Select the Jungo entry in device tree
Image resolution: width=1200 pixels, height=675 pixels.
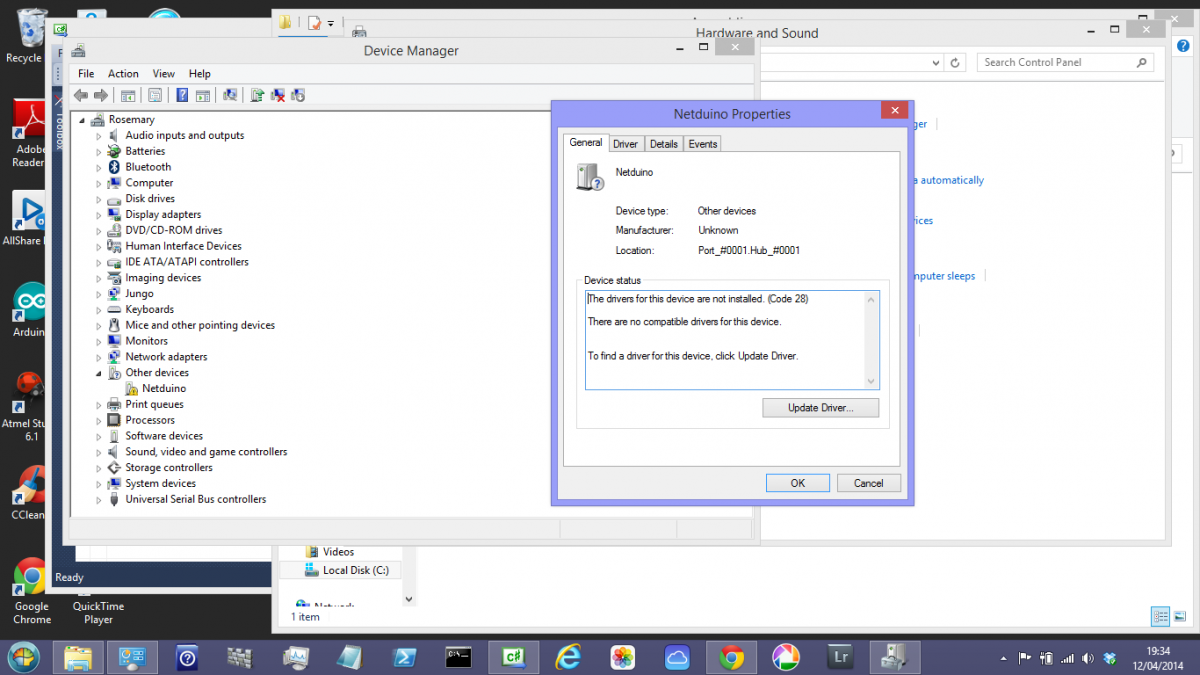point(140,294)
